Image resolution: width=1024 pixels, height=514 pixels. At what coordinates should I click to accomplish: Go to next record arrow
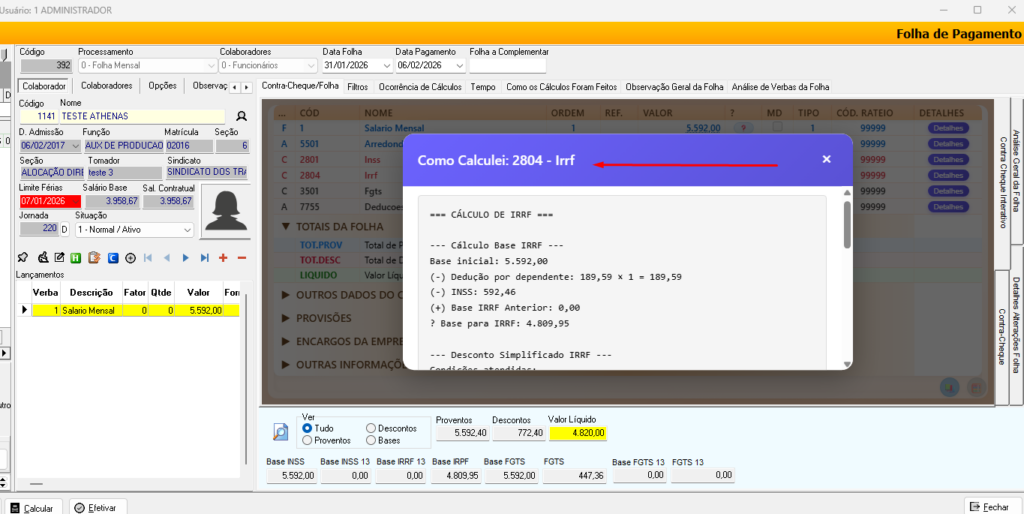point(185,258)
